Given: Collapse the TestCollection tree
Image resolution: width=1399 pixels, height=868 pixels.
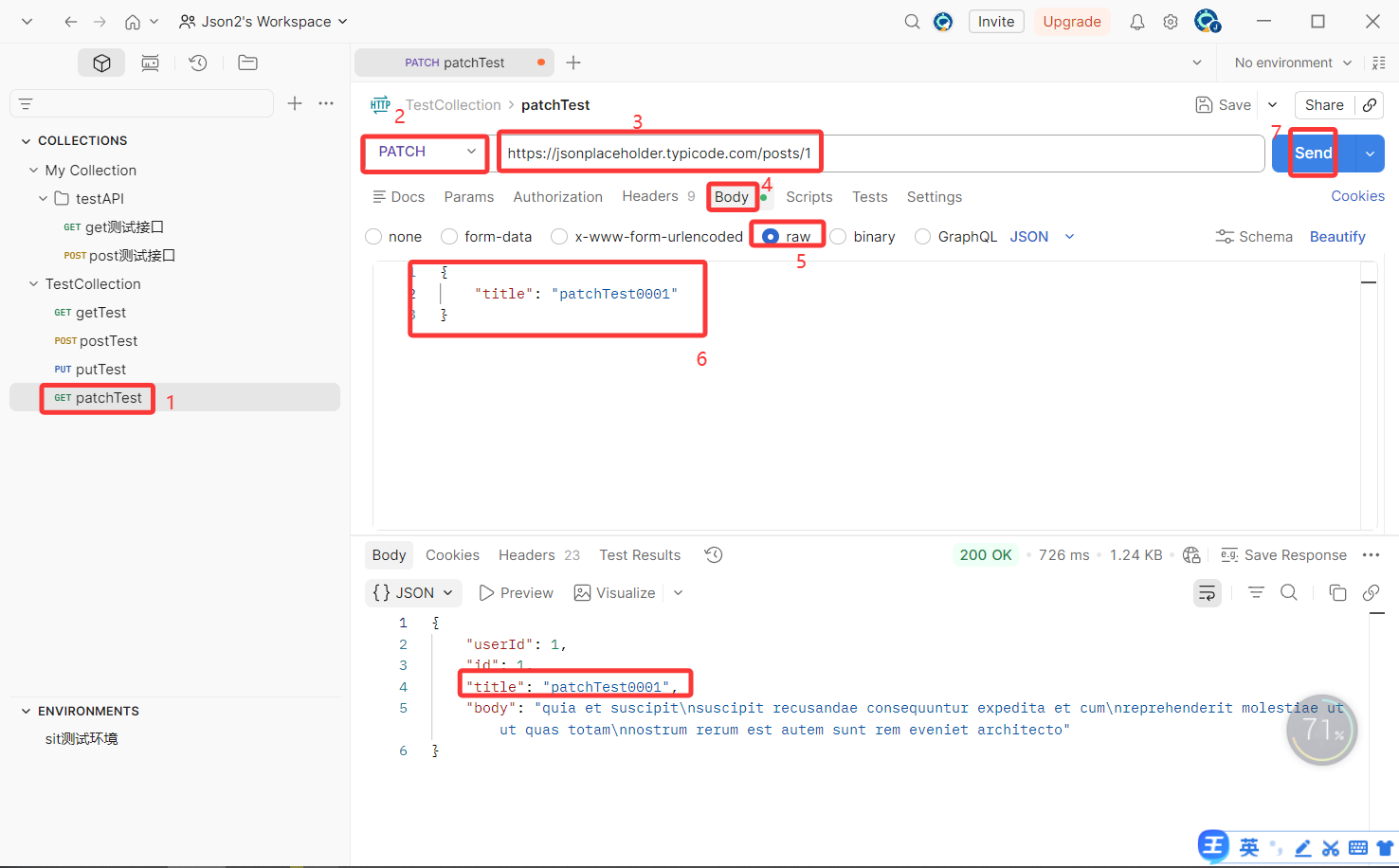Looking at the screenshot, I should point(33,284).
